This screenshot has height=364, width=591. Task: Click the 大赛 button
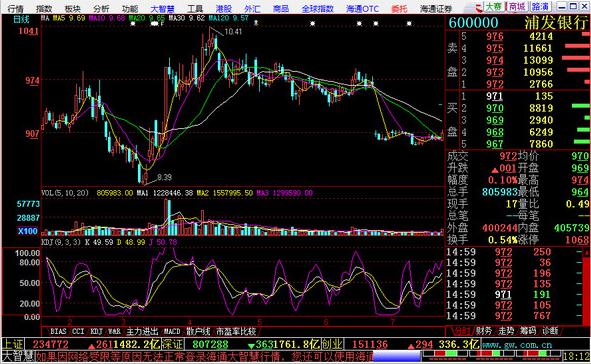point(494,7)
